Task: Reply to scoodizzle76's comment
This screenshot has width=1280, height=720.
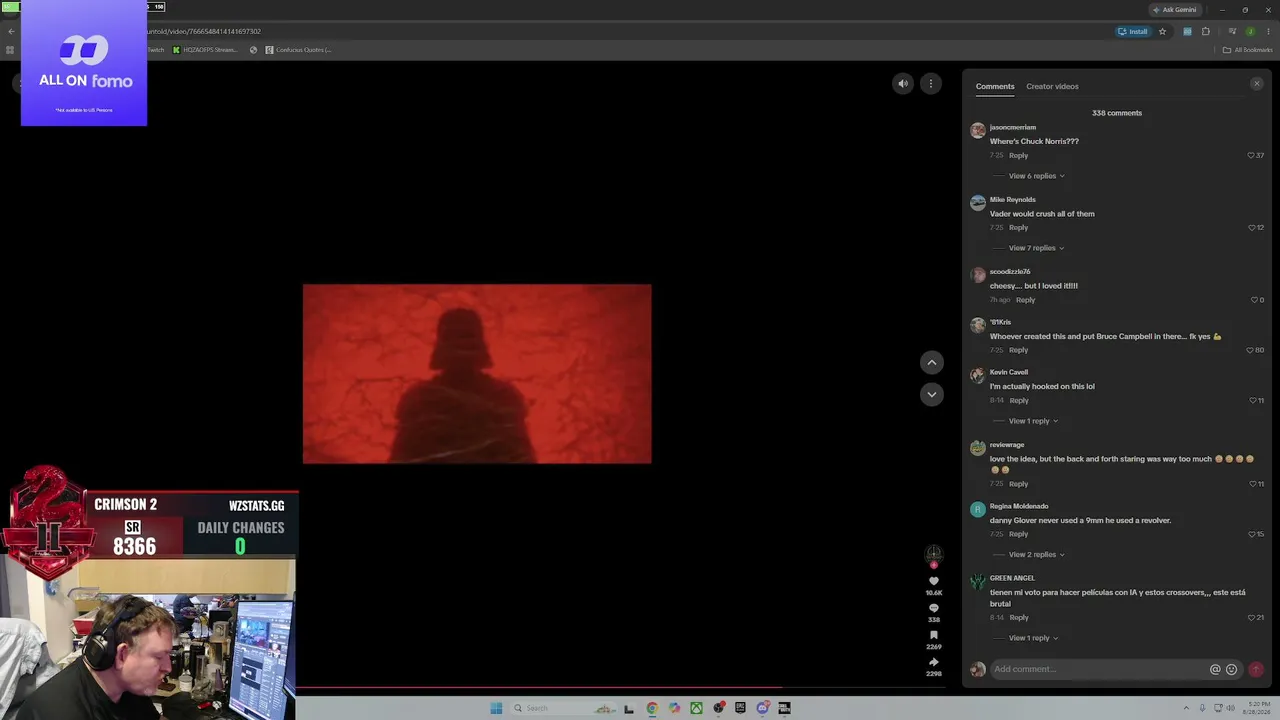Action: click(1025, 300)
